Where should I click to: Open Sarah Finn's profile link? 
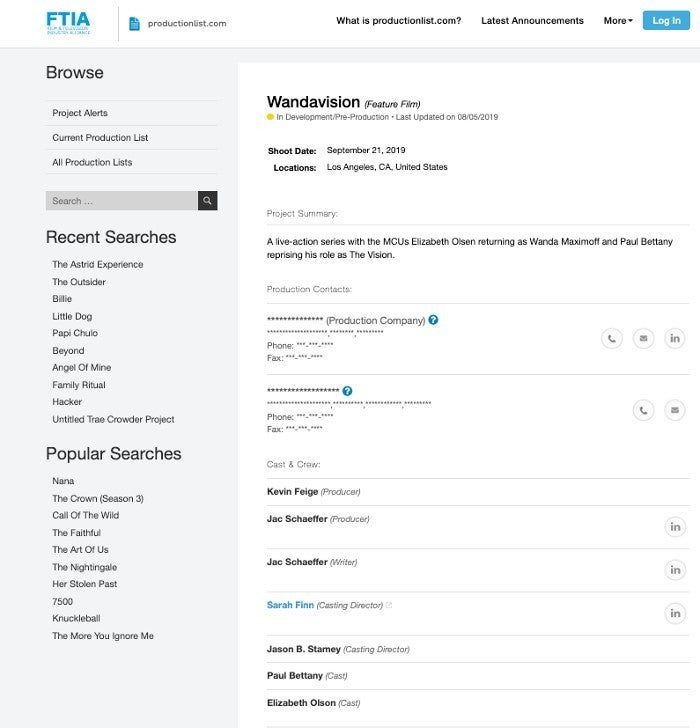[x=290, y=605]
